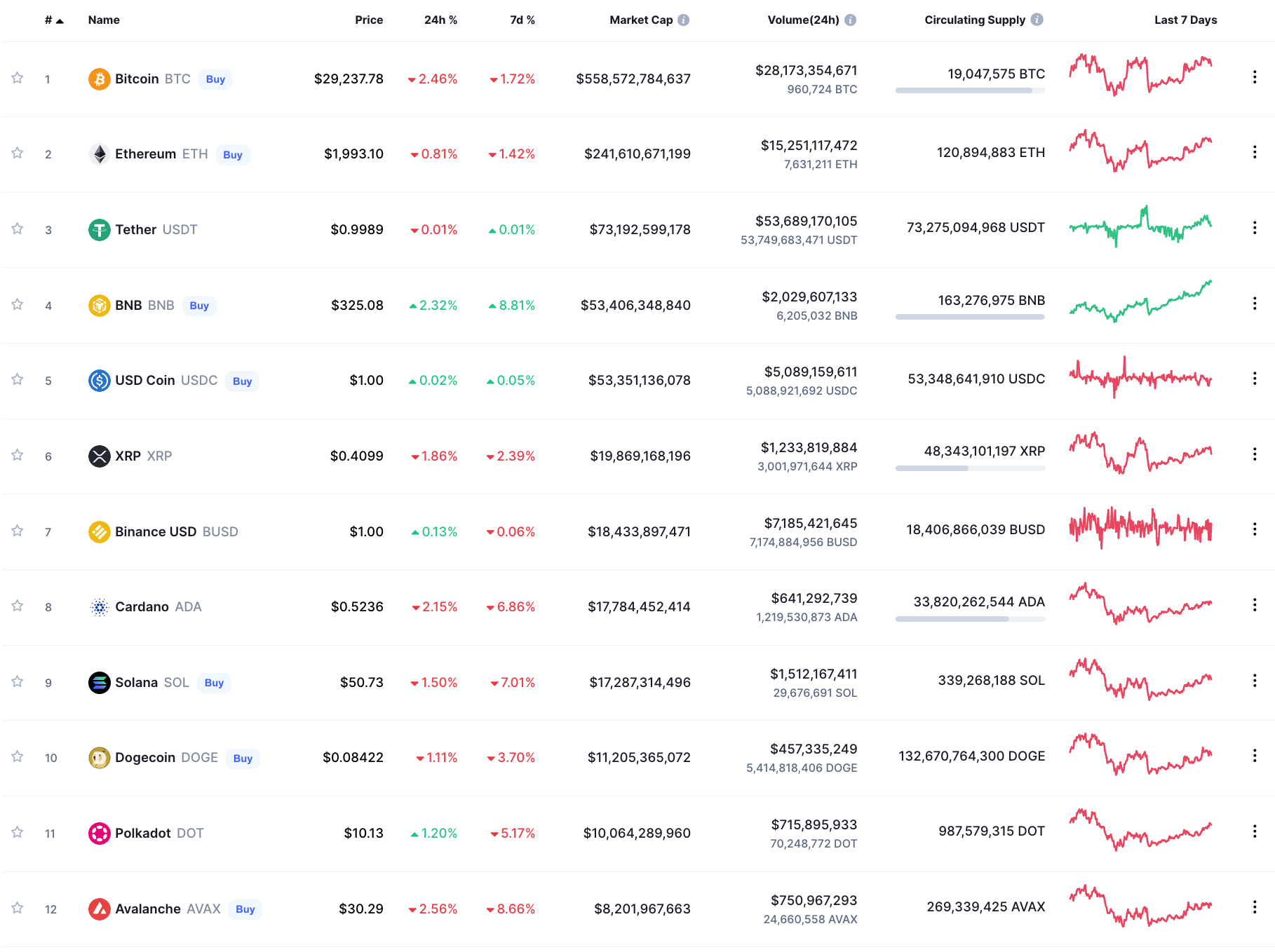
Task: Open the three-dot menu for Bitcoin
Action: pyautogui.click(x=1255, y=77)
